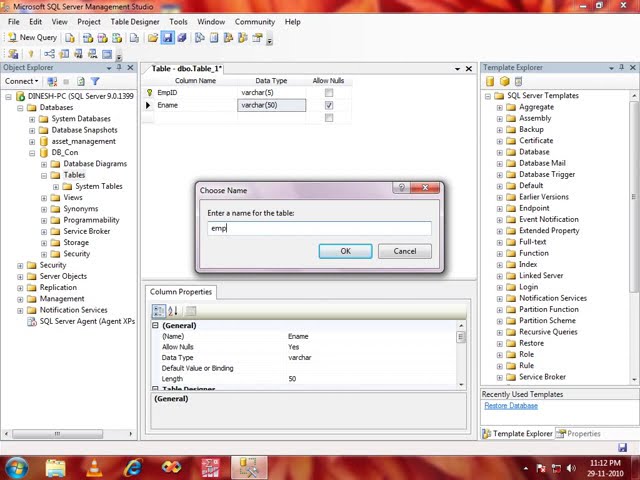Click the volume icon in the system tray

571,468
